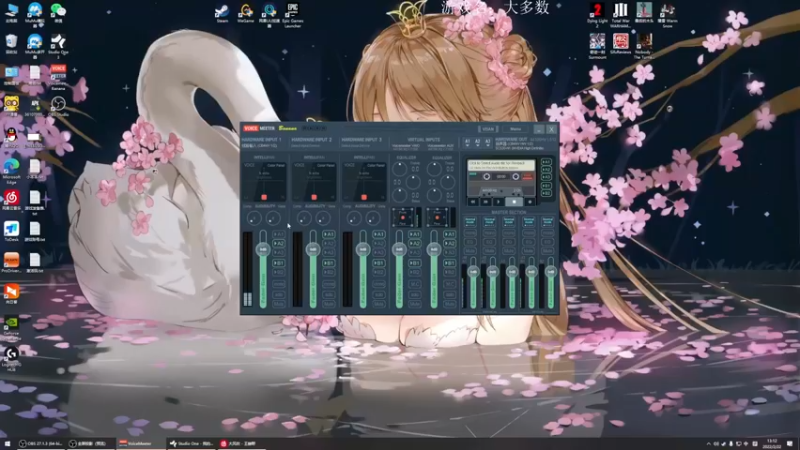Image resolution: width=800 pixels, height=450 pixels.
Task: Fast-forward the cassette recorder
Action: click(486, 202)
